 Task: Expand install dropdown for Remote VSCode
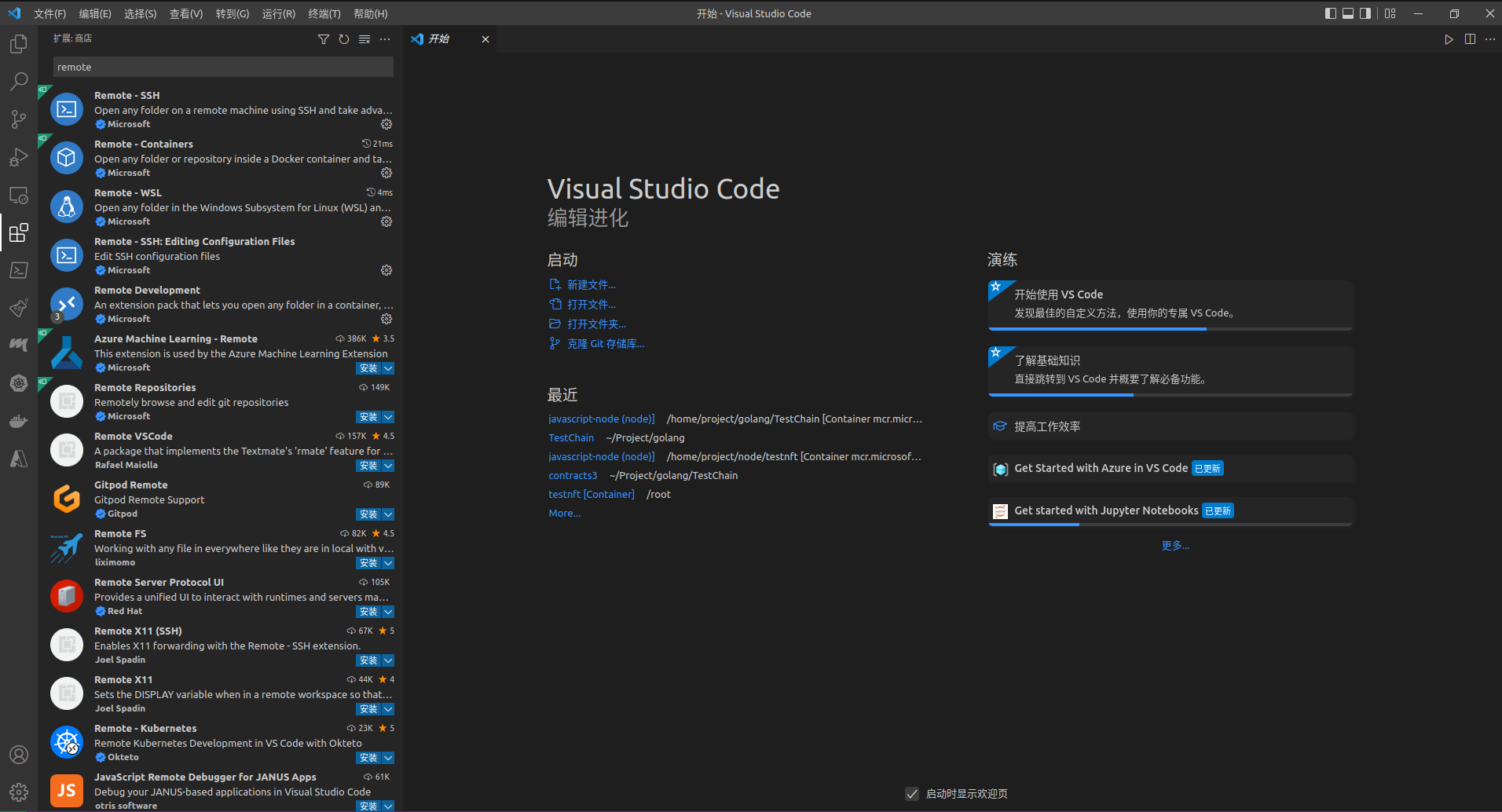(x=388, y=466)
